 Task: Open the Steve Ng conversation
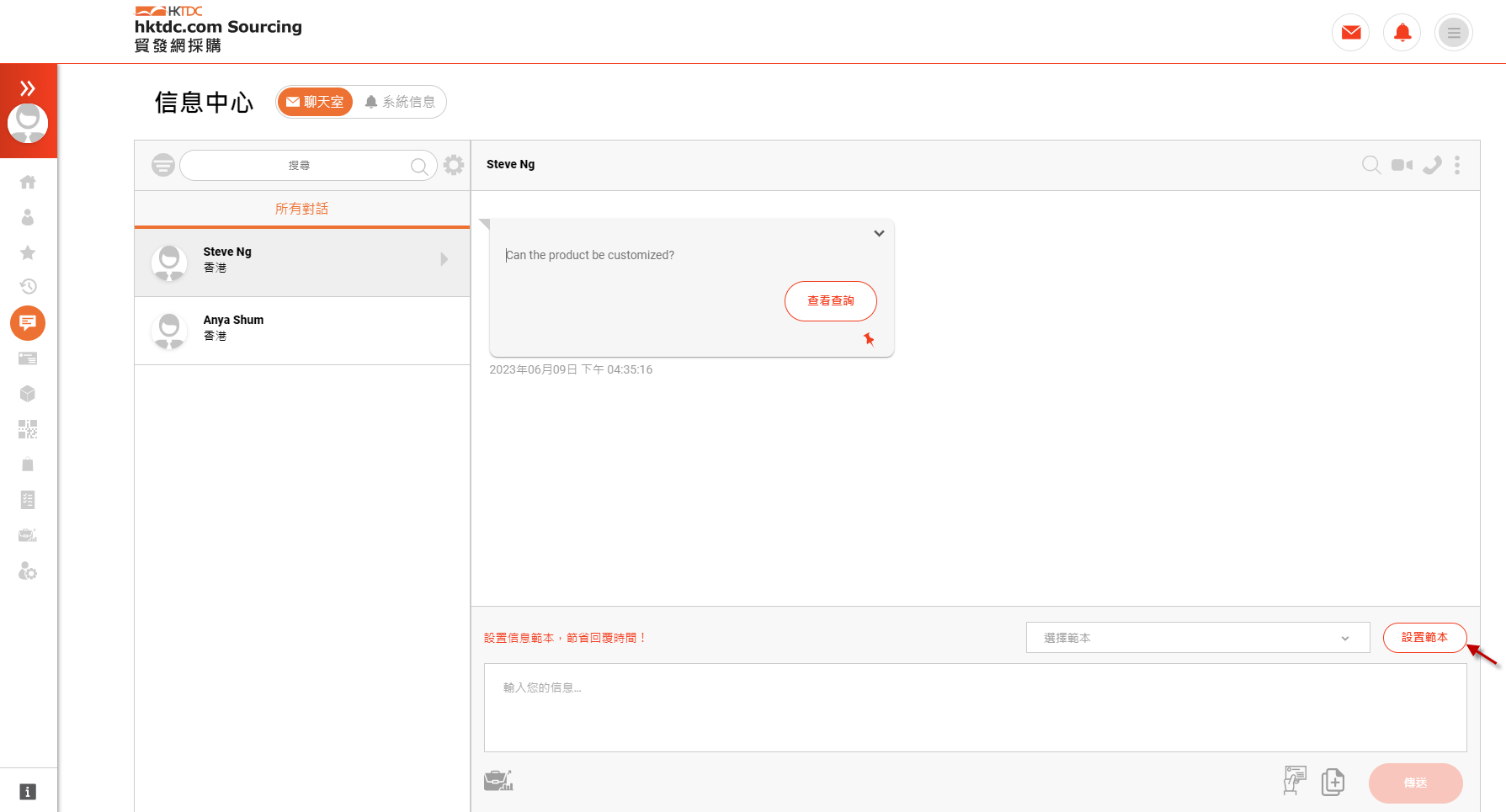(x=302, y=263)
